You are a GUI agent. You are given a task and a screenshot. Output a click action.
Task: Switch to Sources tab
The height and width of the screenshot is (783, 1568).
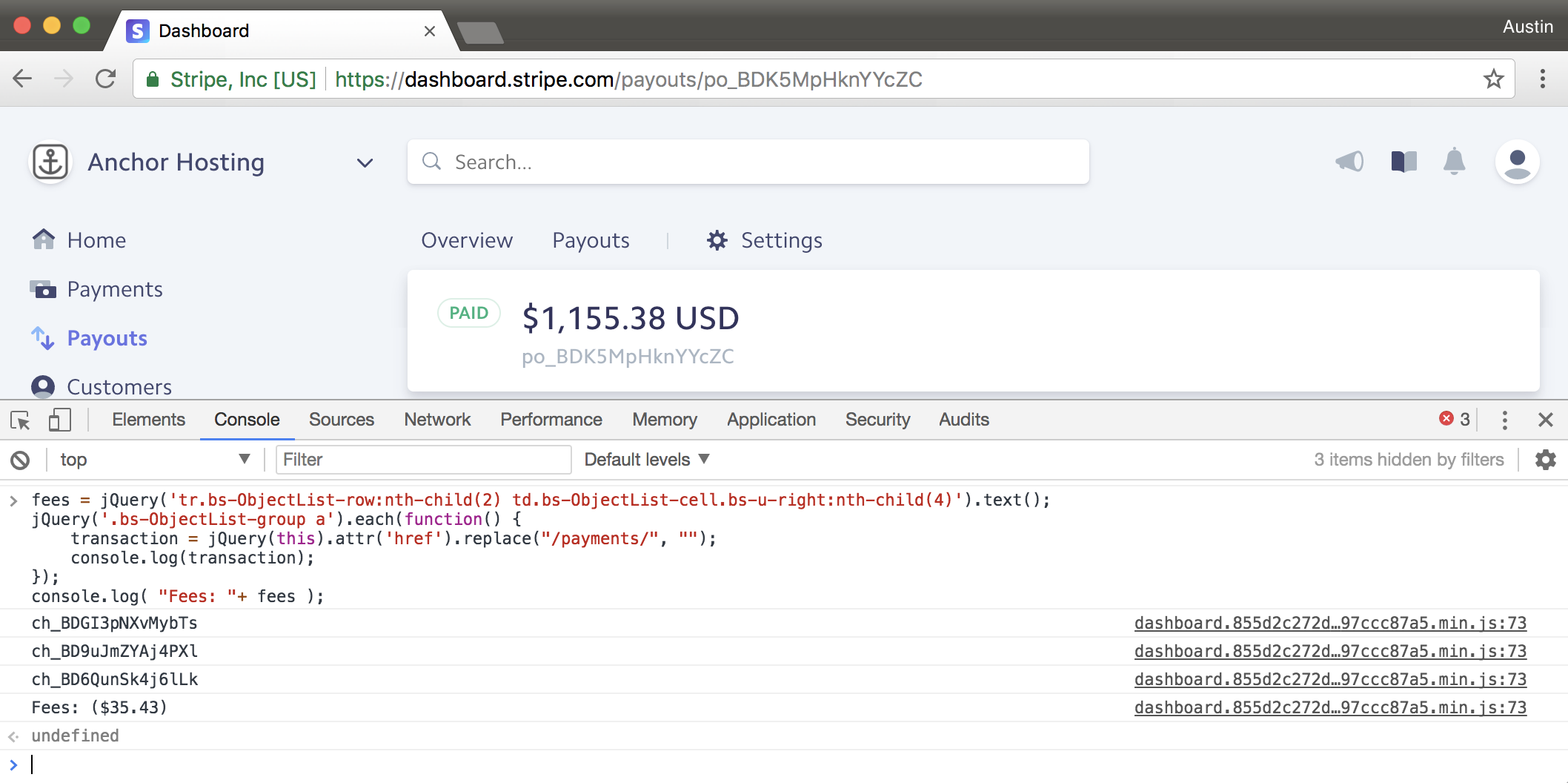(342, 420)
